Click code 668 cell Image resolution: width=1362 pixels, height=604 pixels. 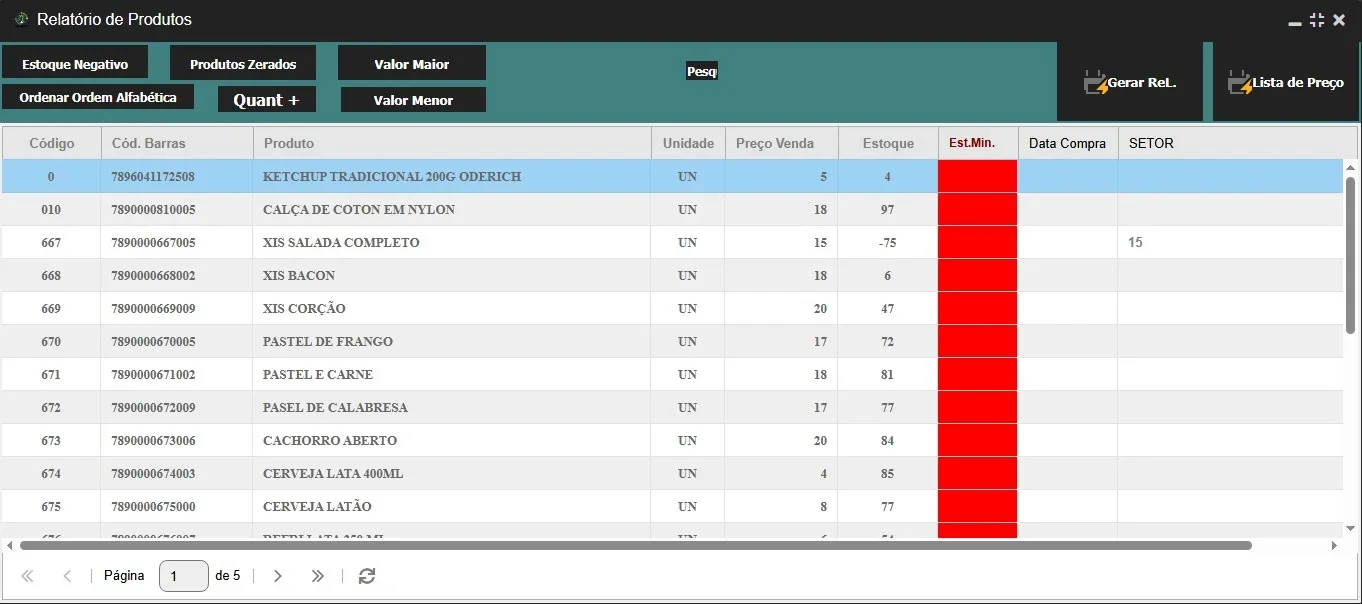click(52, 275)
